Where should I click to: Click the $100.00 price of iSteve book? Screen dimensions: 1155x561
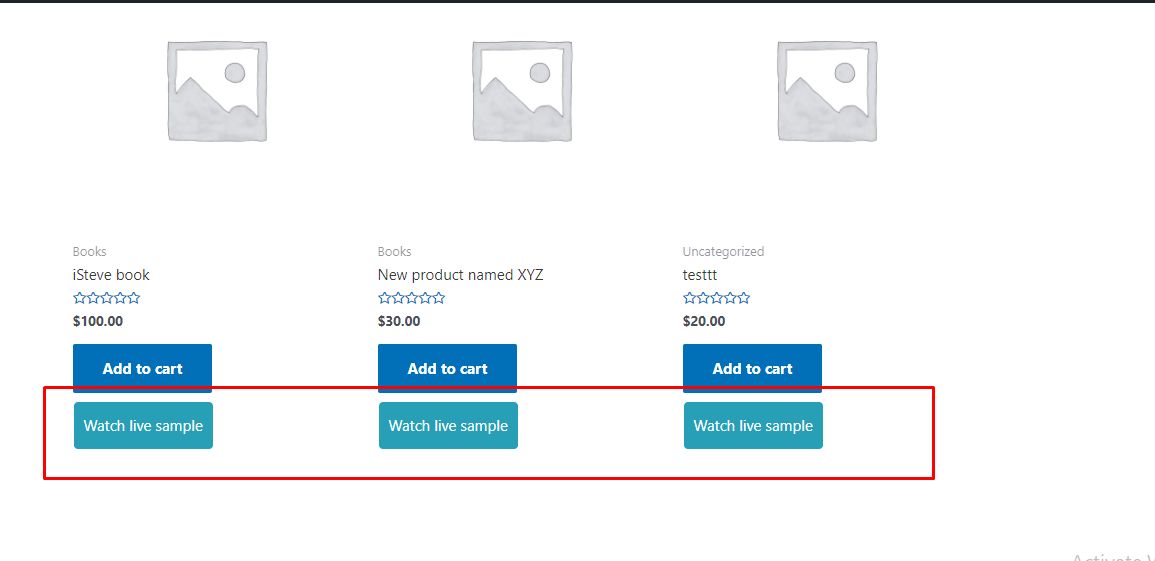pyautogui.click(x=98, y=321)
